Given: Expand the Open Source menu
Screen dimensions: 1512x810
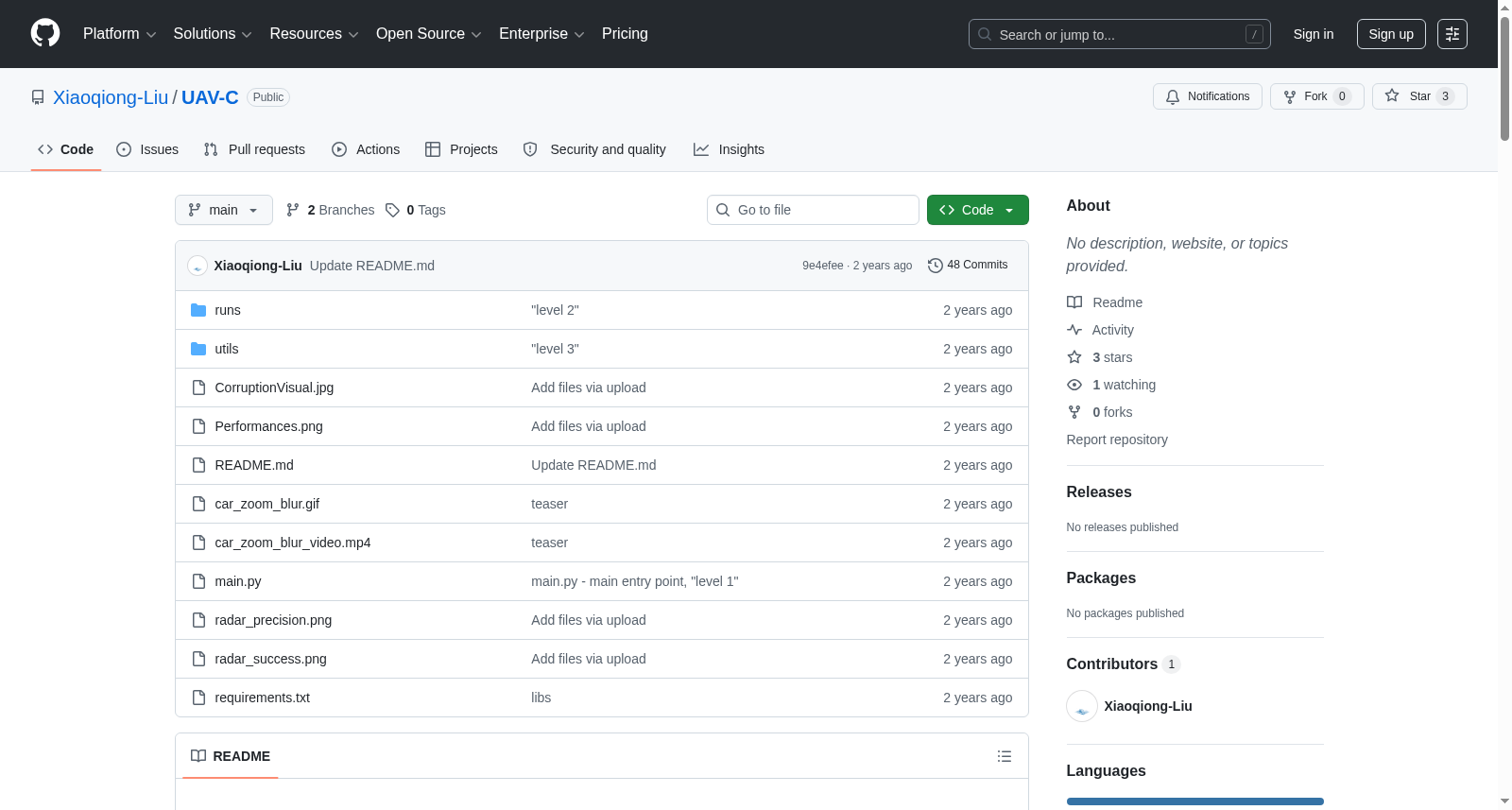Looking at the screenshot, I should (x=429, y=34).
